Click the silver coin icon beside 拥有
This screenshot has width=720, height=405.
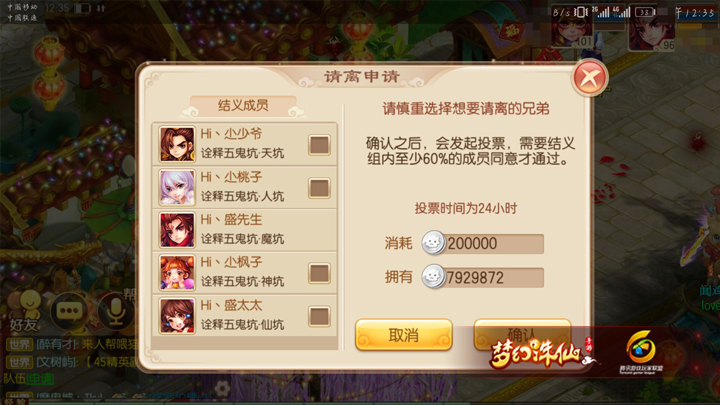433,277
